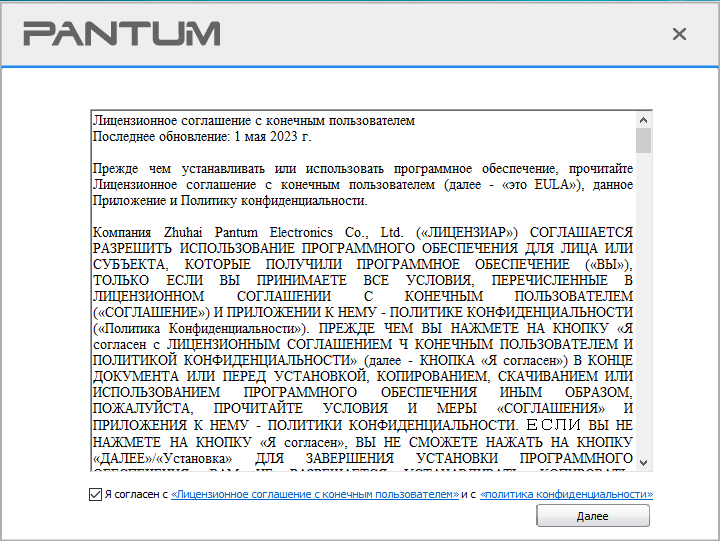This screenshot has height=541, width=720.
Task: Click the text "Zhuhai Pantum Electronics Co., Ltd."
Action: click(283, 232)
